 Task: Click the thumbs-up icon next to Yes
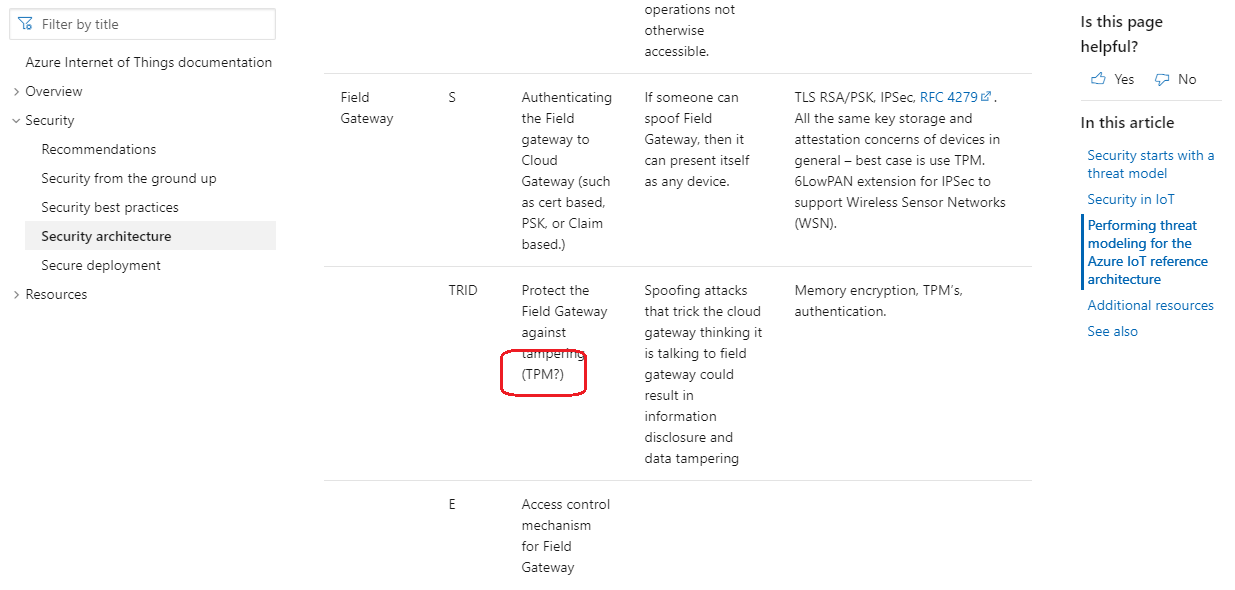1096,78
